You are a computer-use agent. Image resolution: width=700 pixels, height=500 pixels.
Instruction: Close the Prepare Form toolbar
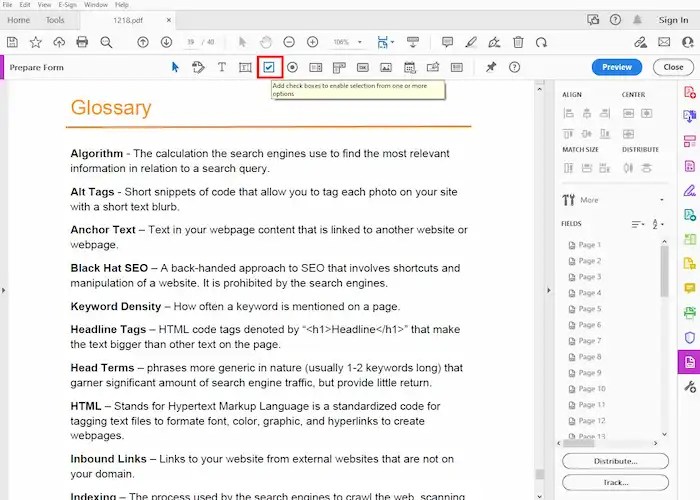(673, 67)
